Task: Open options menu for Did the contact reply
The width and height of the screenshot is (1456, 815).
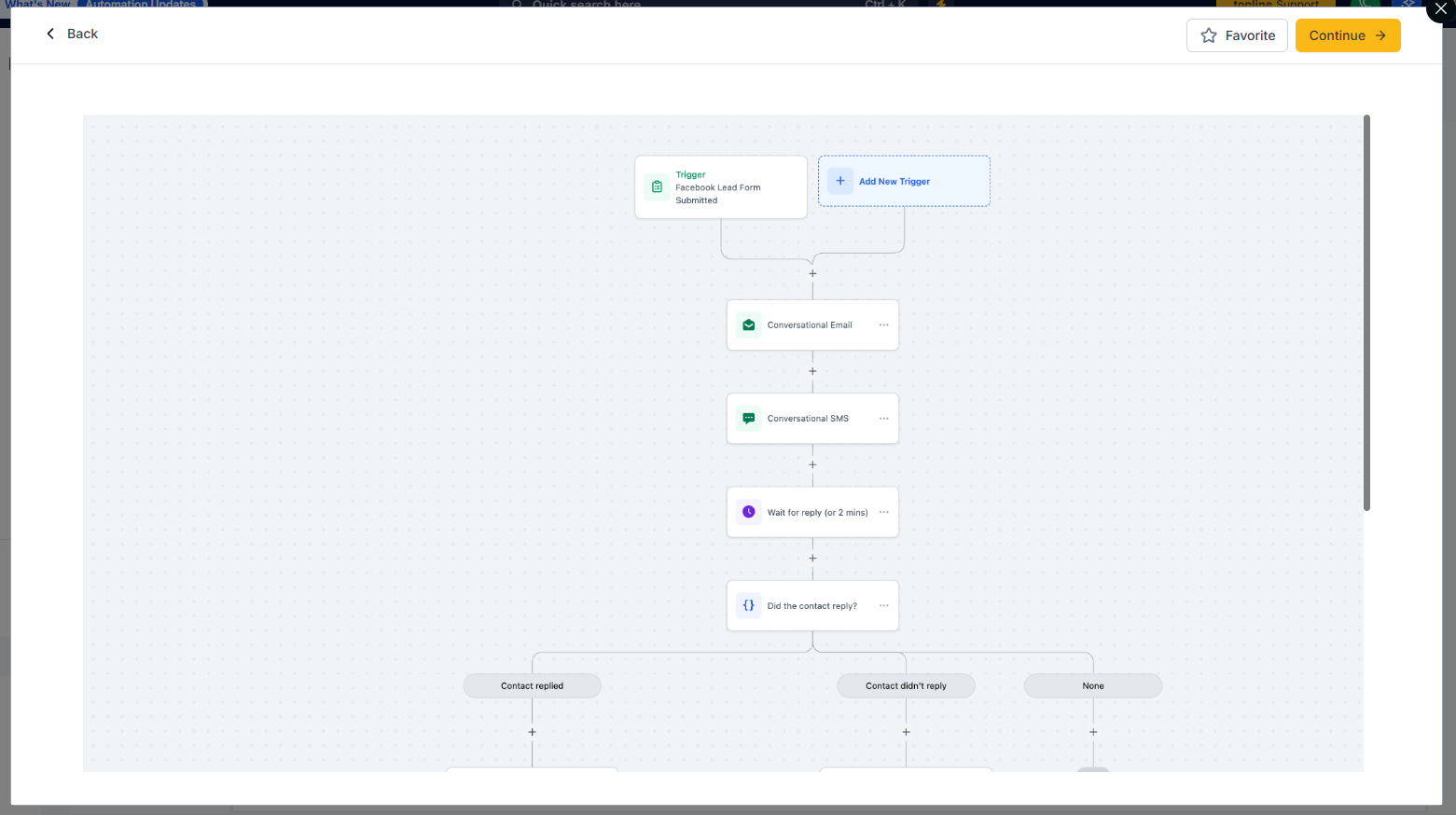Action: tap(883, 605)
